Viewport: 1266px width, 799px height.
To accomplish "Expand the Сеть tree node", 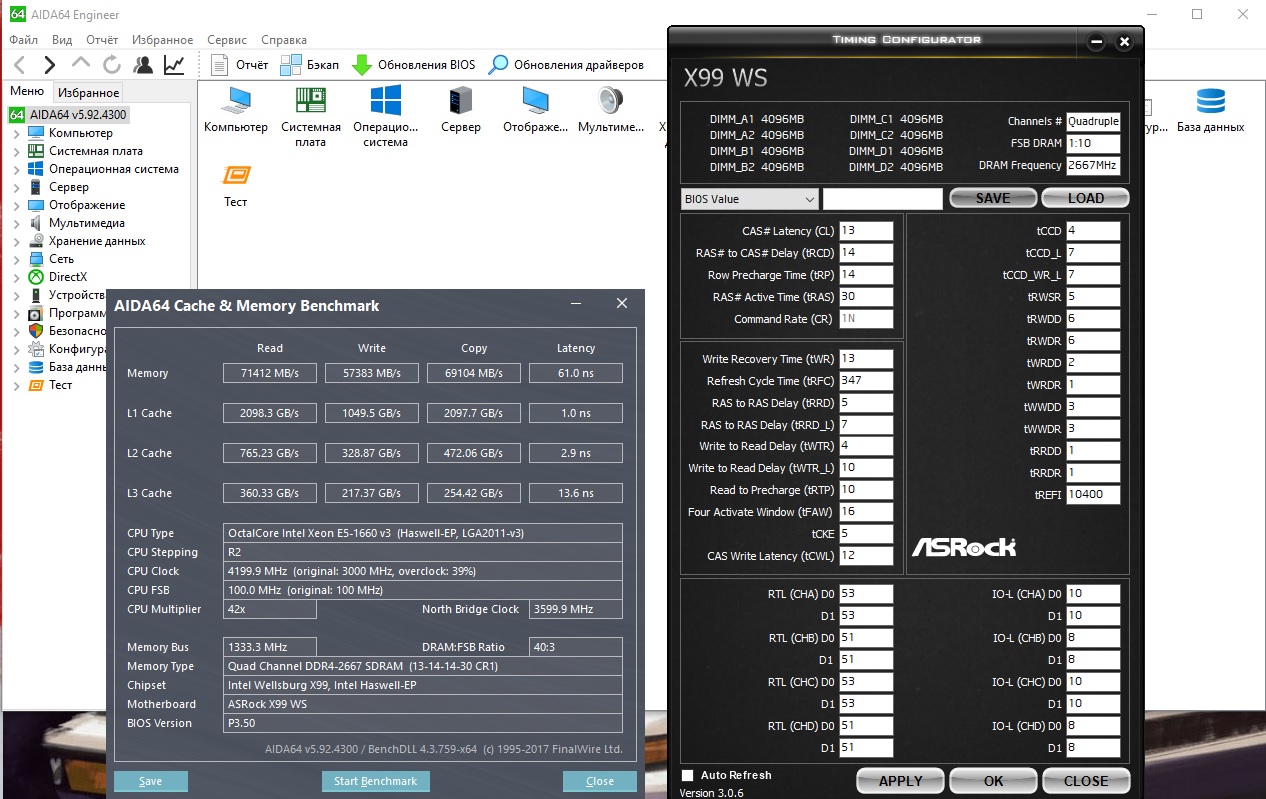I will 16,259.
